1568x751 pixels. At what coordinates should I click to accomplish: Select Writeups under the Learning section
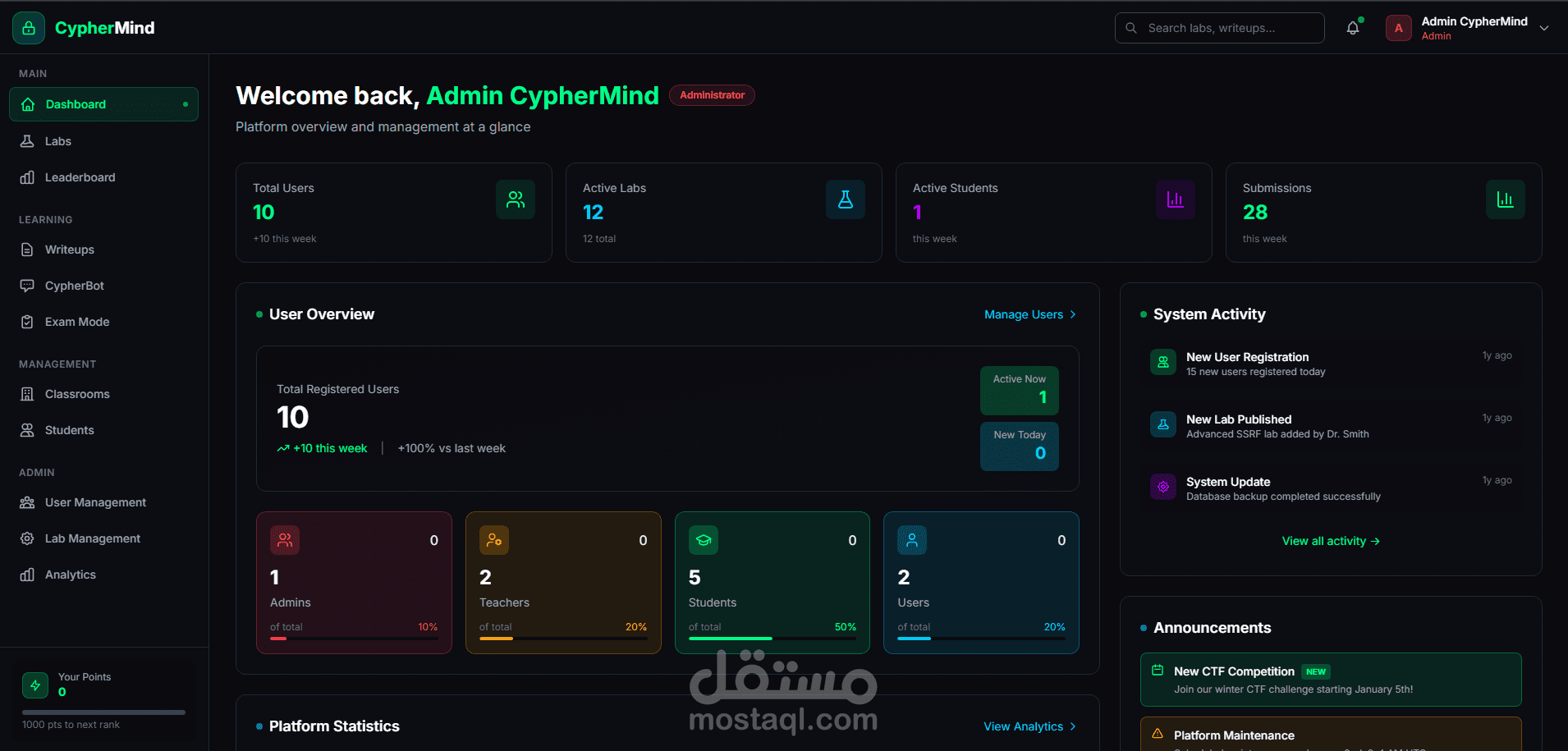[x=67, y=250]
